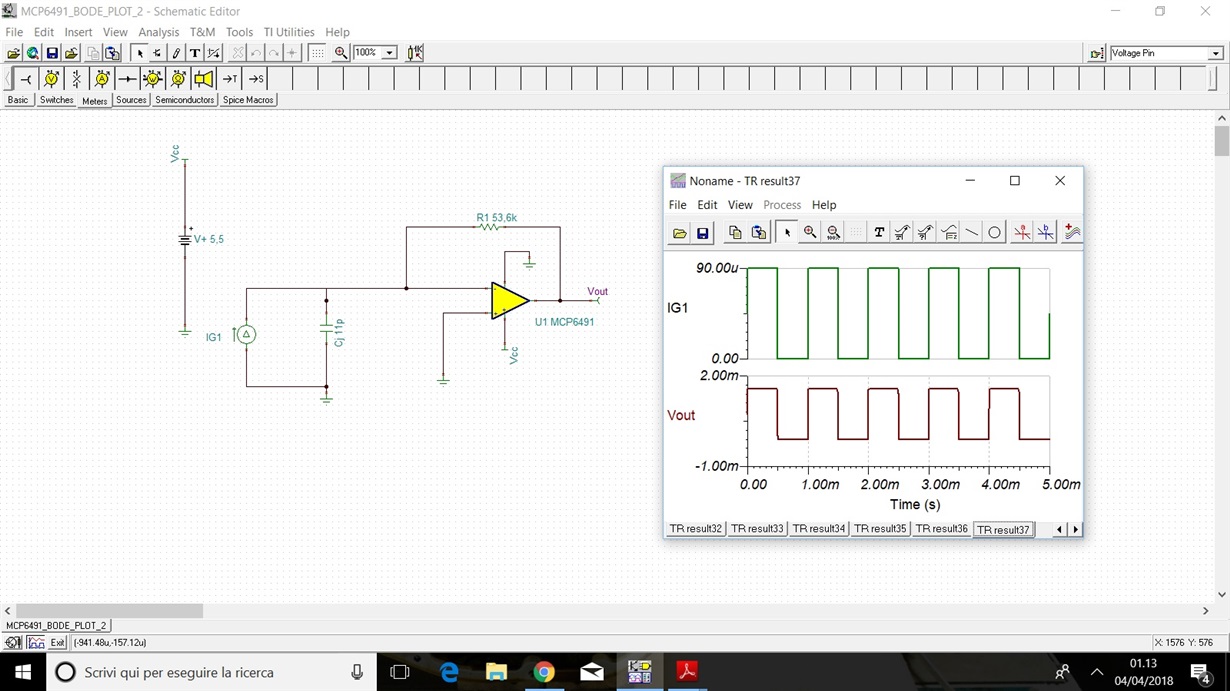Image resolution: width=1230 pixels, height=691 pixels.
Task: Open the Tools menu in Schematic Editor
Action: coord(239,32)
